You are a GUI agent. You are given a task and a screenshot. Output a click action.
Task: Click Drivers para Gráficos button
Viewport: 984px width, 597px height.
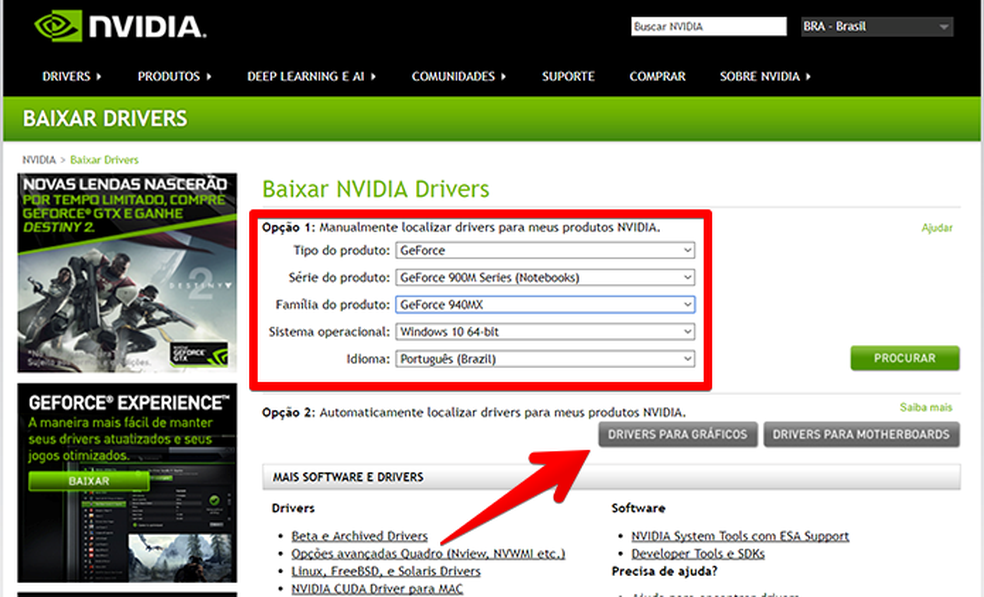click(678, 434)
